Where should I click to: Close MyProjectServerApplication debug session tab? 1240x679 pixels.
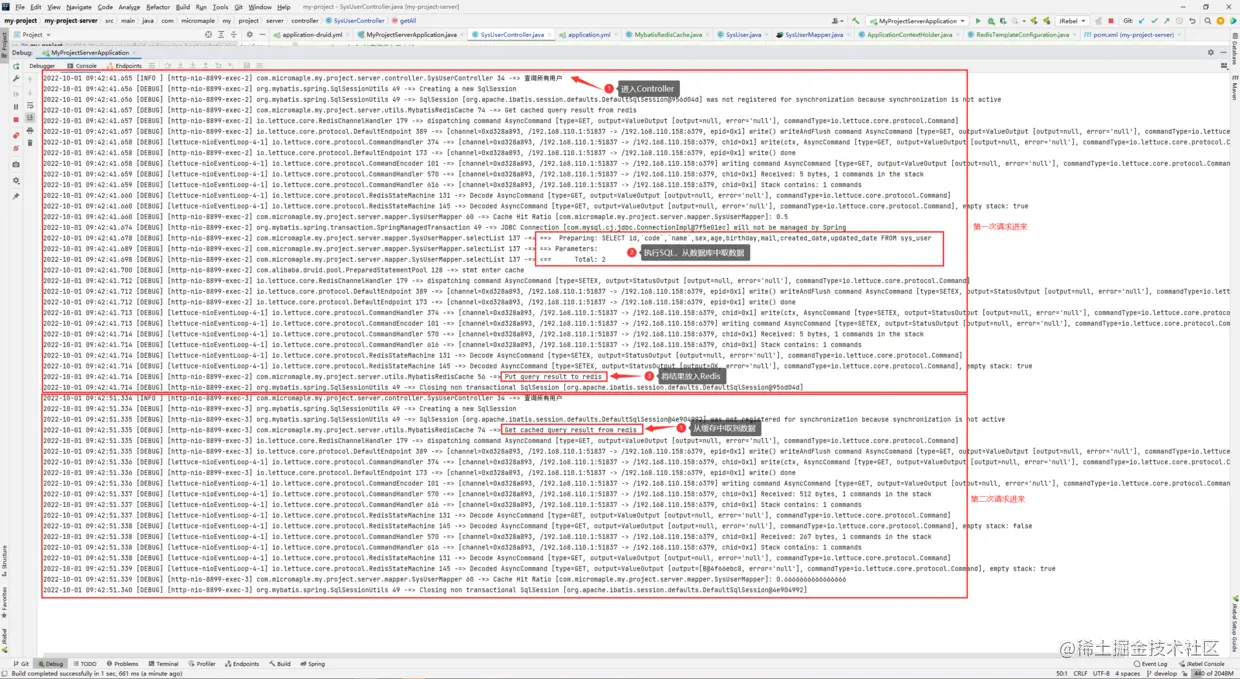tap(134, 52)
